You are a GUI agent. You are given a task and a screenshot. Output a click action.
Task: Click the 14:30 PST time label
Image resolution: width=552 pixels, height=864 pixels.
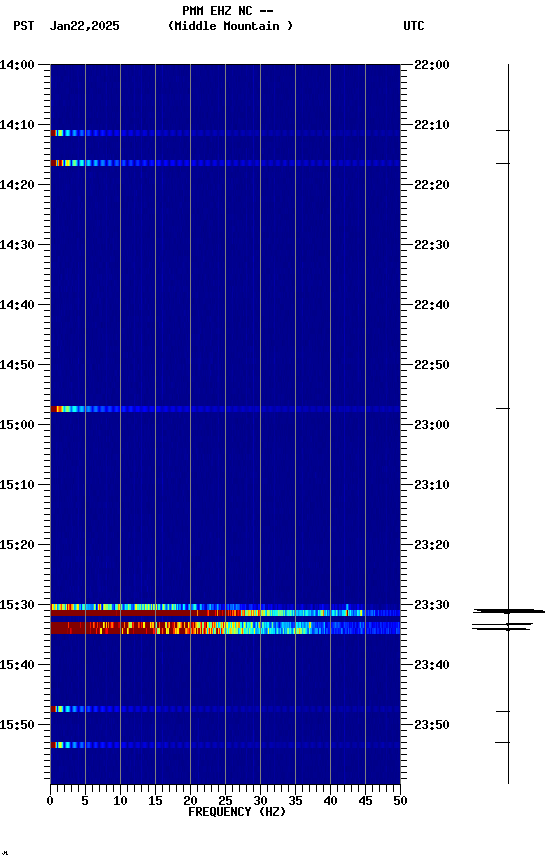17,245
